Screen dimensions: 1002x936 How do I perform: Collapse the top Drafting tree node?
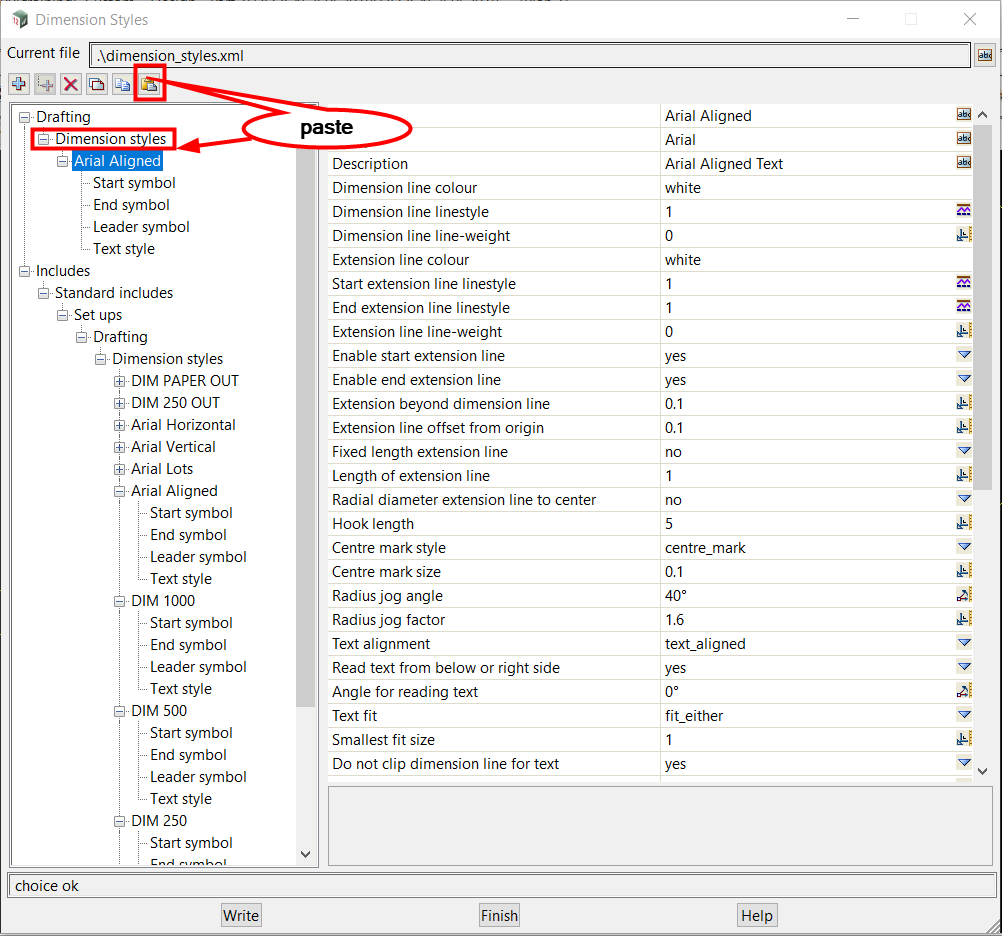point(25,117)
